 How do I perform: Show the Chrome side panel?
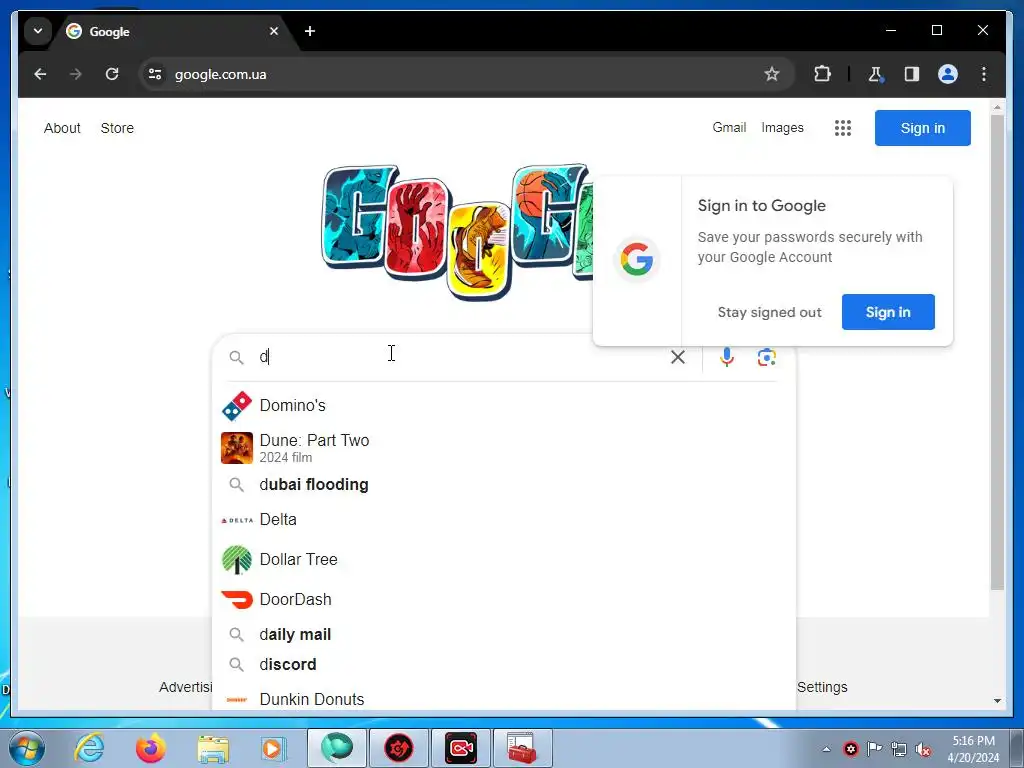(912, 74)
